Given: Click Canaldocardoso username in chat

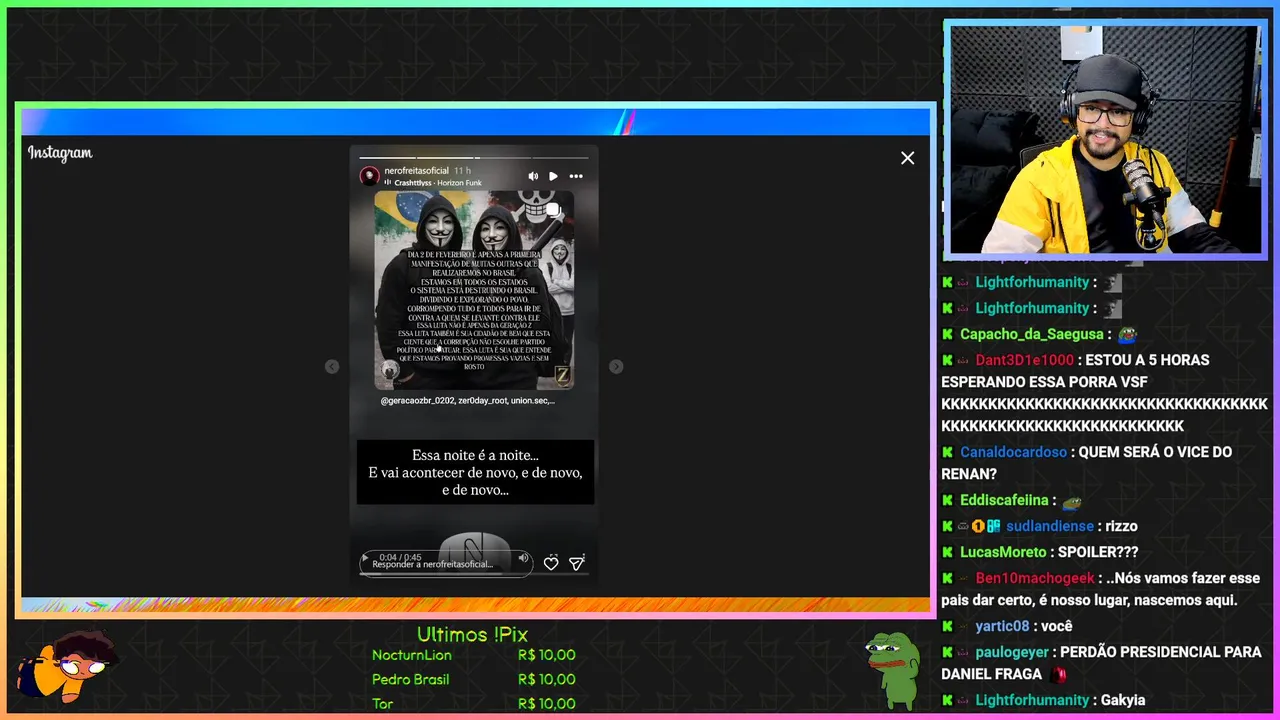Looking at the screenshot, I should coord(1014,452).
